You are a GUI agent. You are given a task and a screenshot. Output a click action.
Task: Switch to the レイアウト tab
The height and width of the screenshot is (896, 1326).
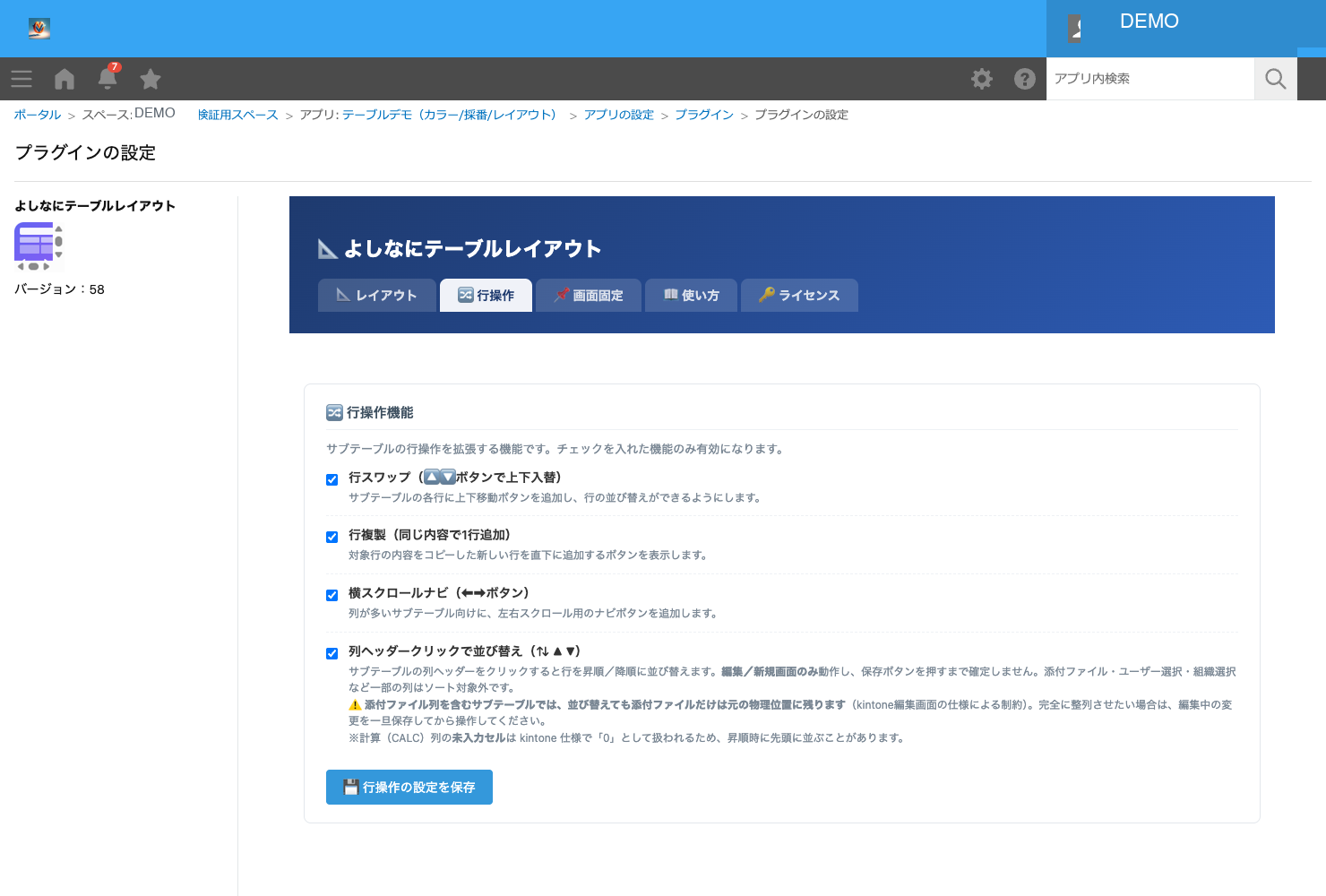(x=377, y=295)
